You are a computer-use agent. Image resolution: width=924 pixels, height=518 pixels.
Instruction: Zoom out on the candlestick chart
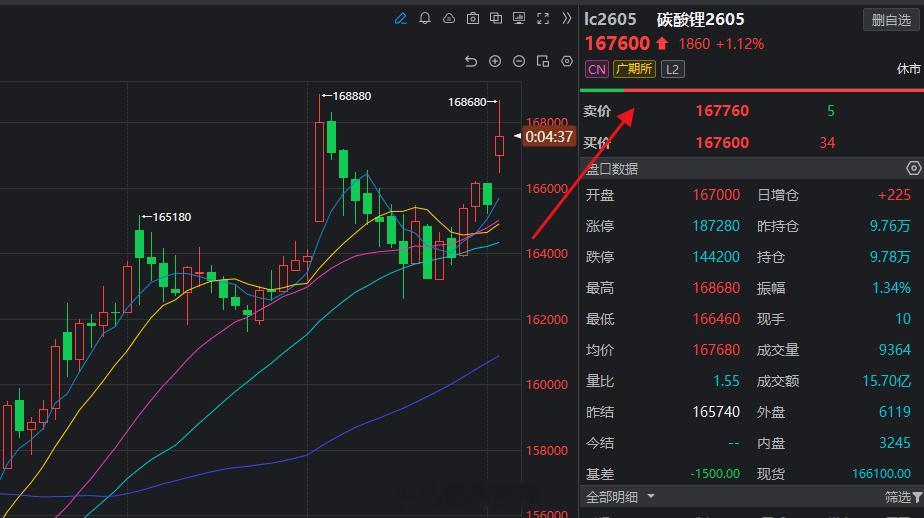coord(519,61)
